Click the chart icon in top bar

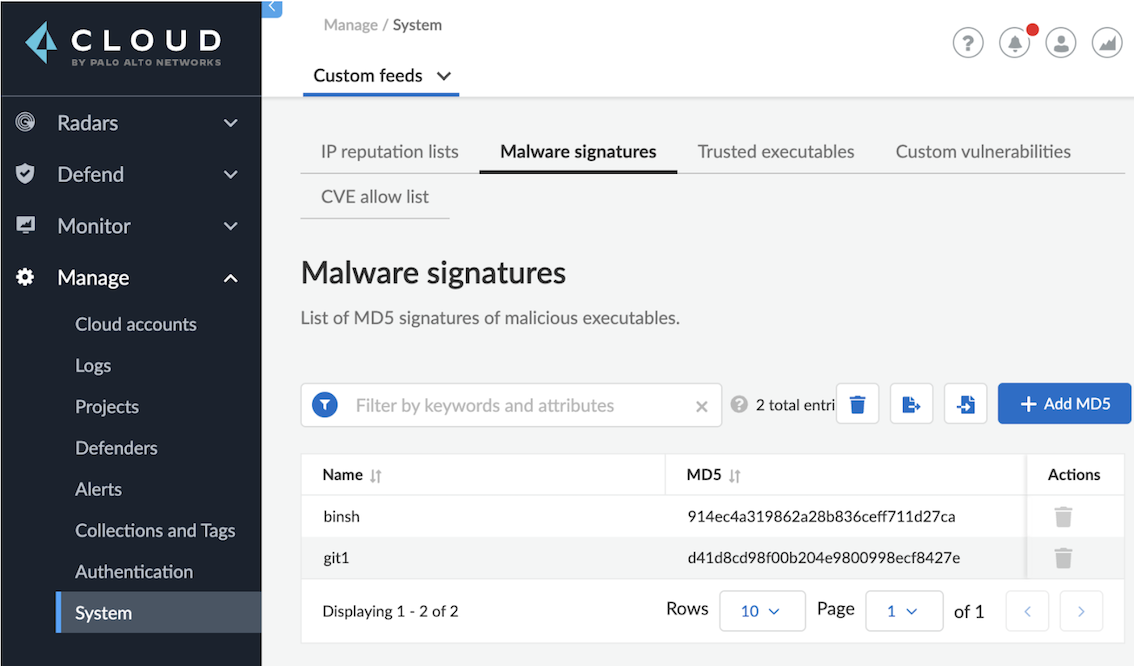(x=1107, y=43)
